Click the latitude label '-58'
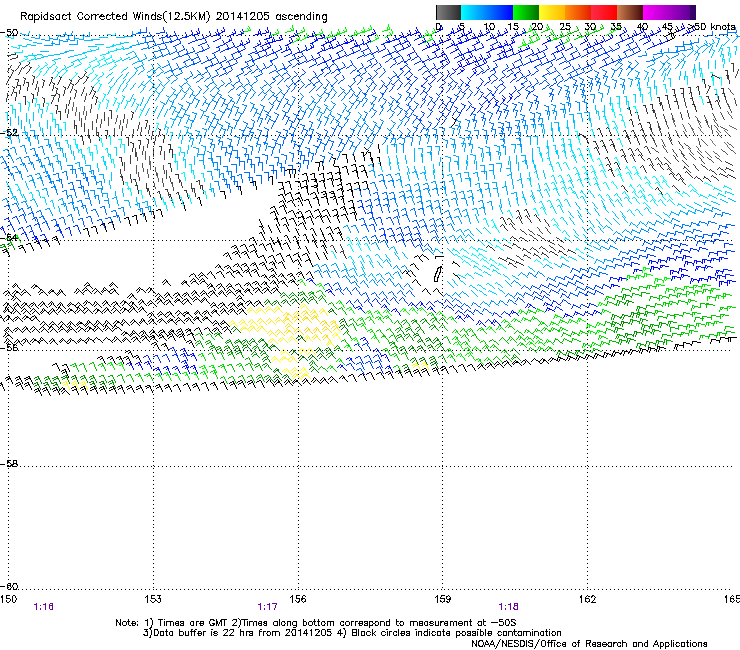This screenshot has height=650, width=740. pyautogui.click(x=9, y=464)
